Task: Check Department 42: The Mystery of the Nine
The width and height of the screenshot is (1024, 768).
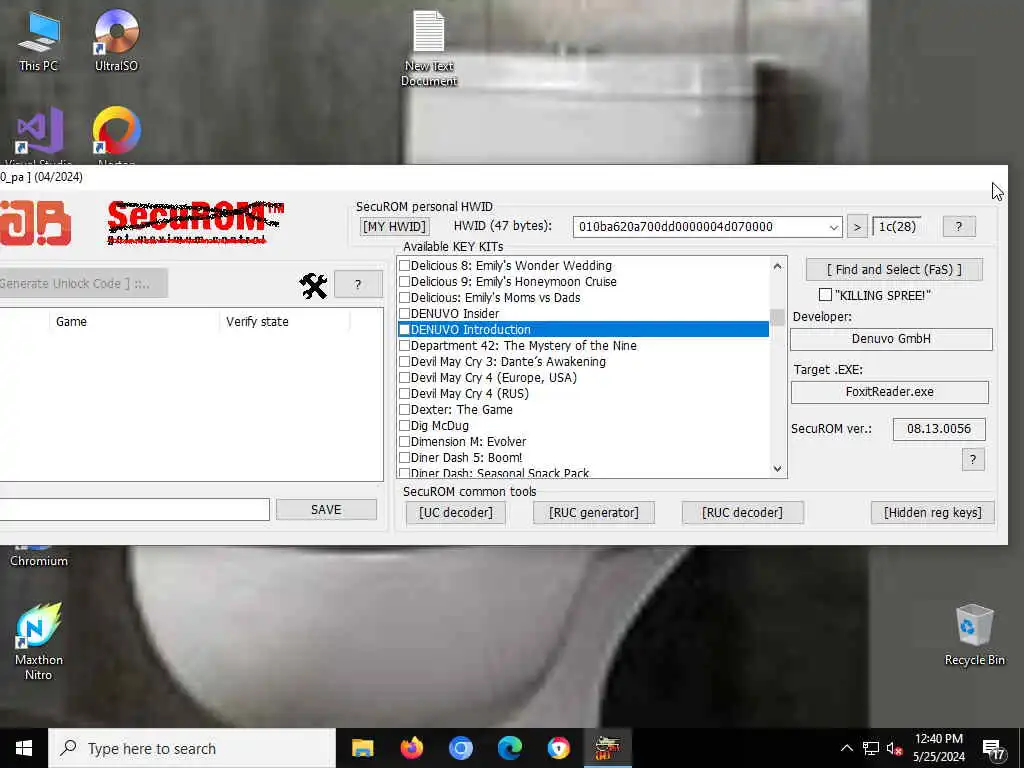Action: tap(404, 345)
